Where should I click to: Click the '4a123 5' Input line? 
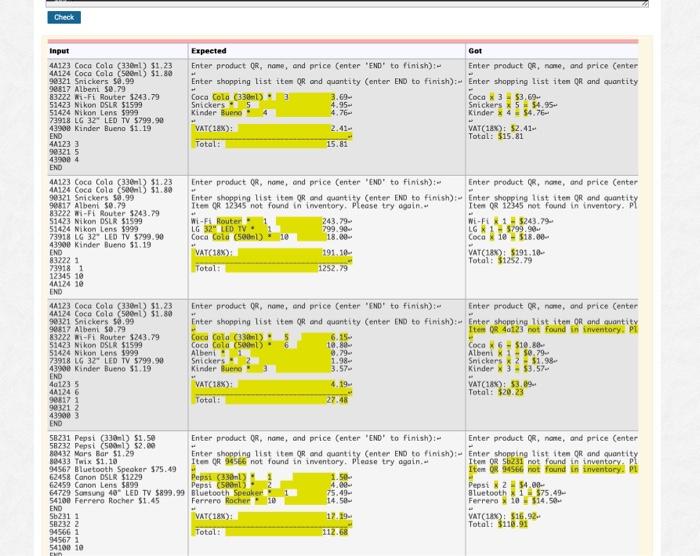(64, 384)
